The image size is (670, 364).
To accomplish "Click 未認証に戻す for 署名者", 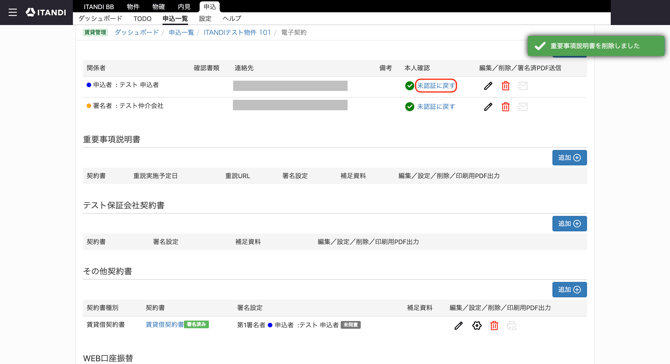I will (436, 107).
